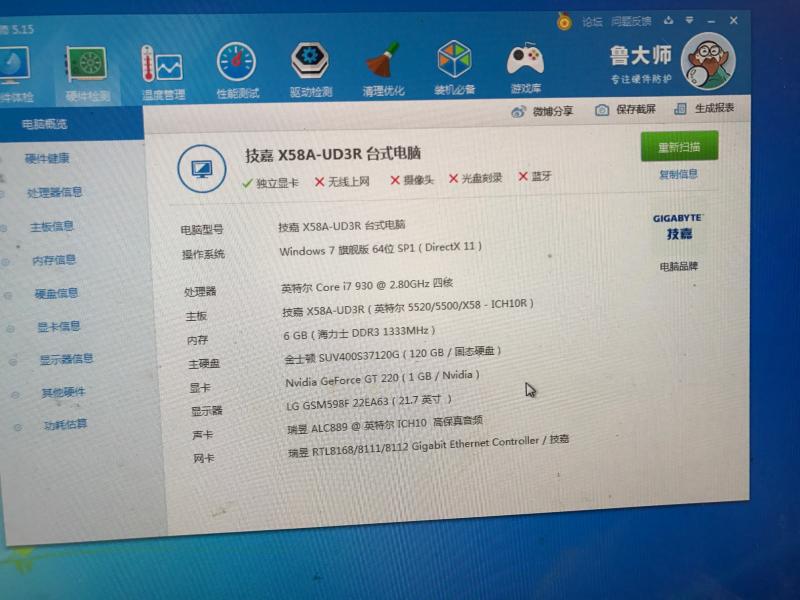Click the Windows 7 operating system value
The image size is (800, 600).
[380, 249]
